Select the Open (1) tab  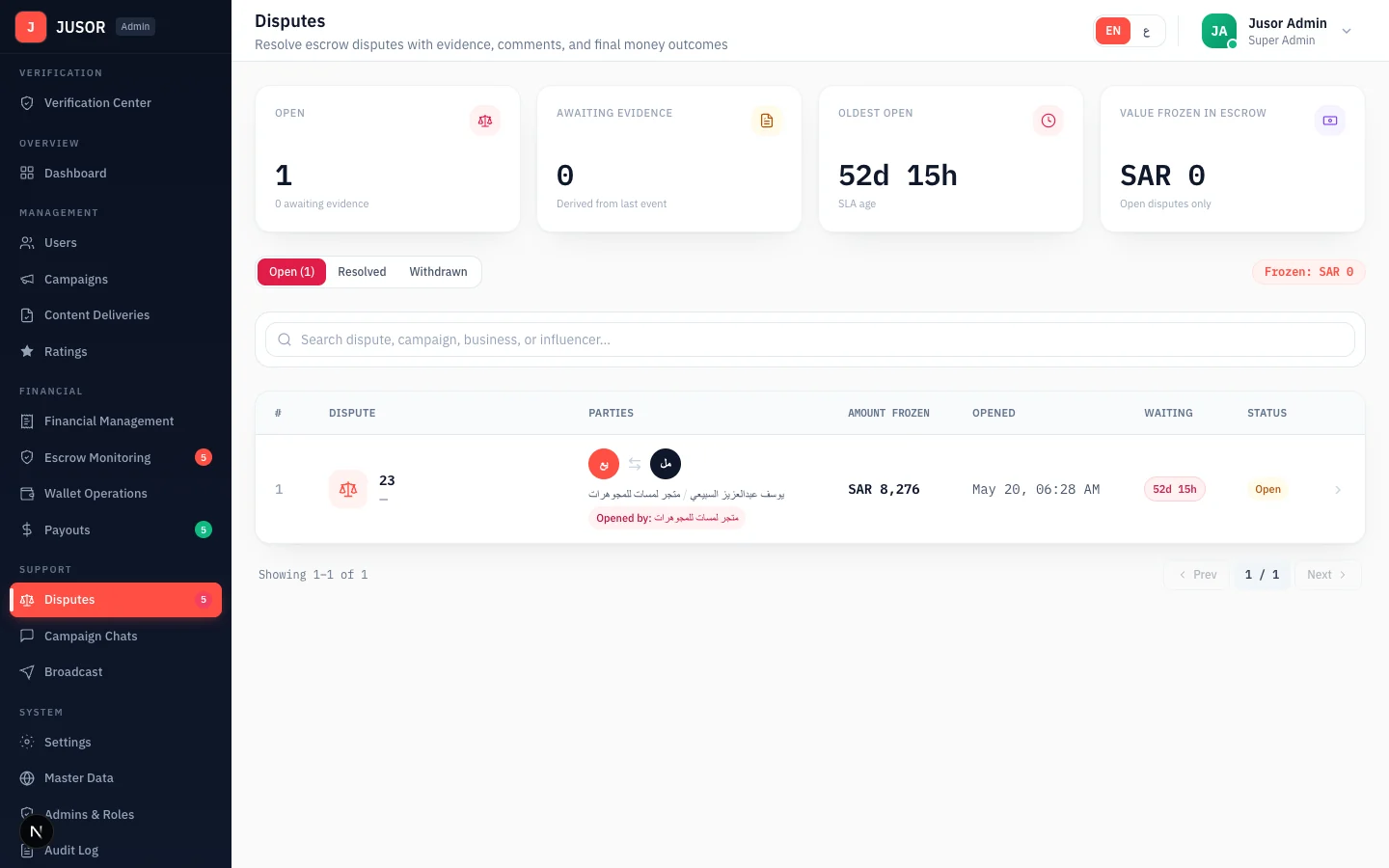(292, 272)
